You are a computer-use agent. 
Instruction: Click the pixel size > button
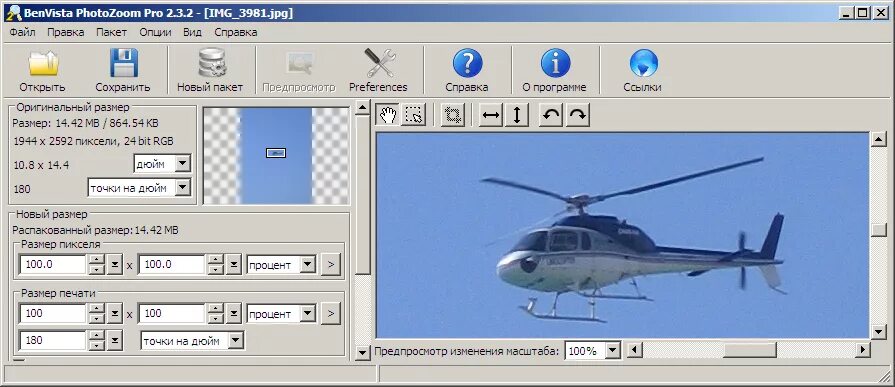click(330, 265)
